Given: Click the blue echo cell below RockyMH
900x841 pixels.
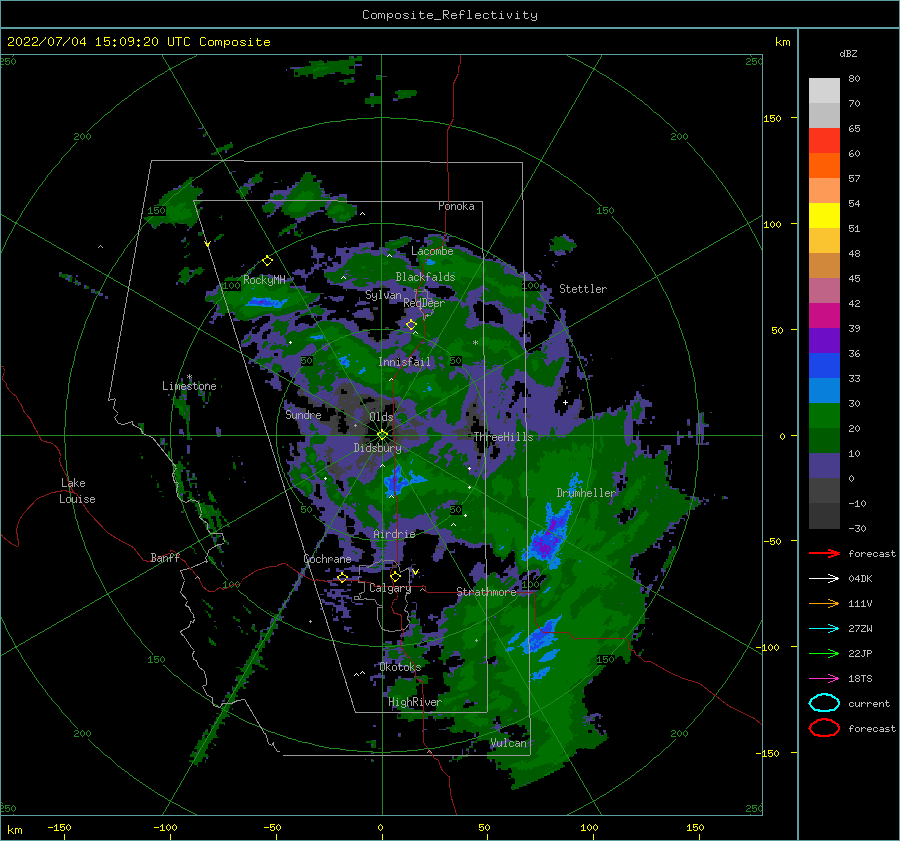Looking at the screenshot, I should coord(265,302).
